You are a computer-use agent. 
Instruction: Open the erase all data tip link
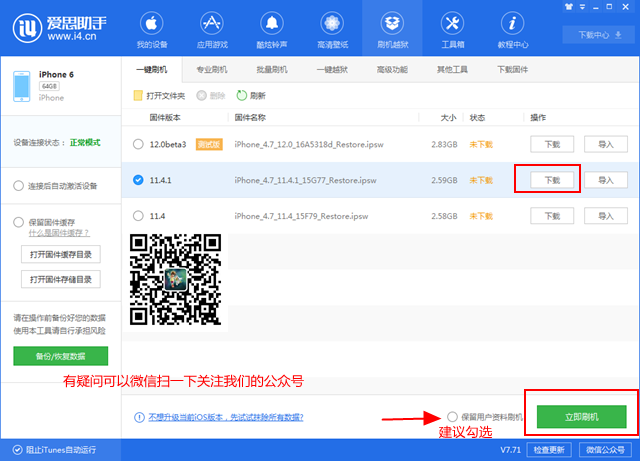pos(226,417)
